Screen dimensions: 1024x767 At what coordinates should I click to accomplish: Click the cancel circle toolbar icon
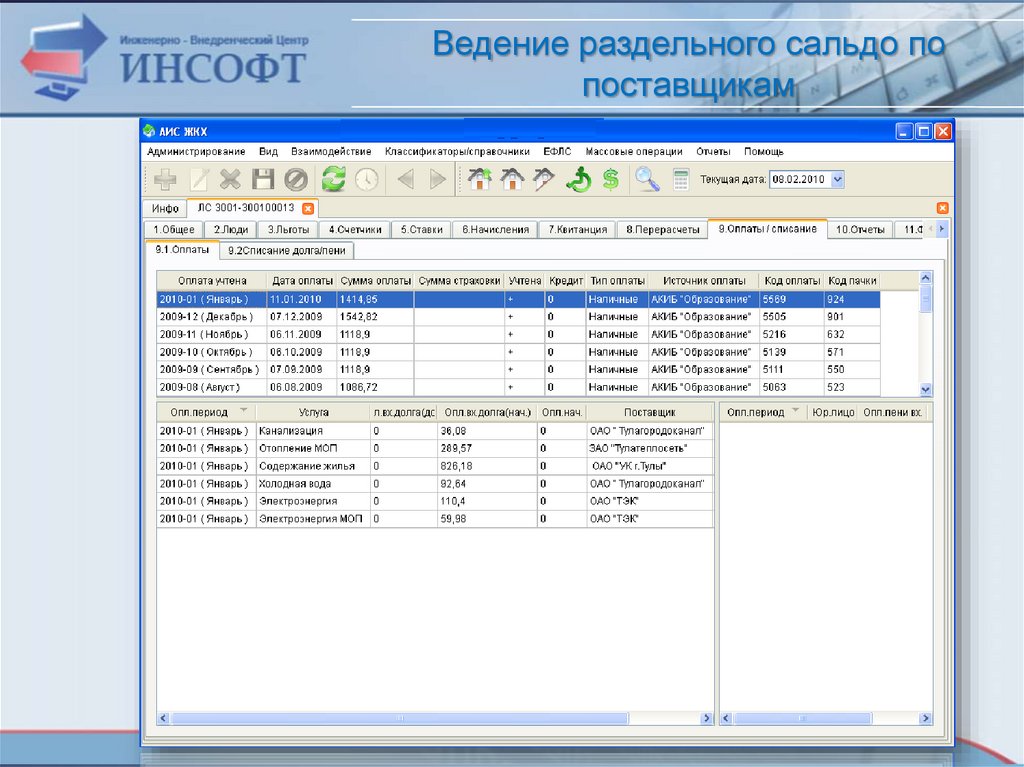[296, 179]
